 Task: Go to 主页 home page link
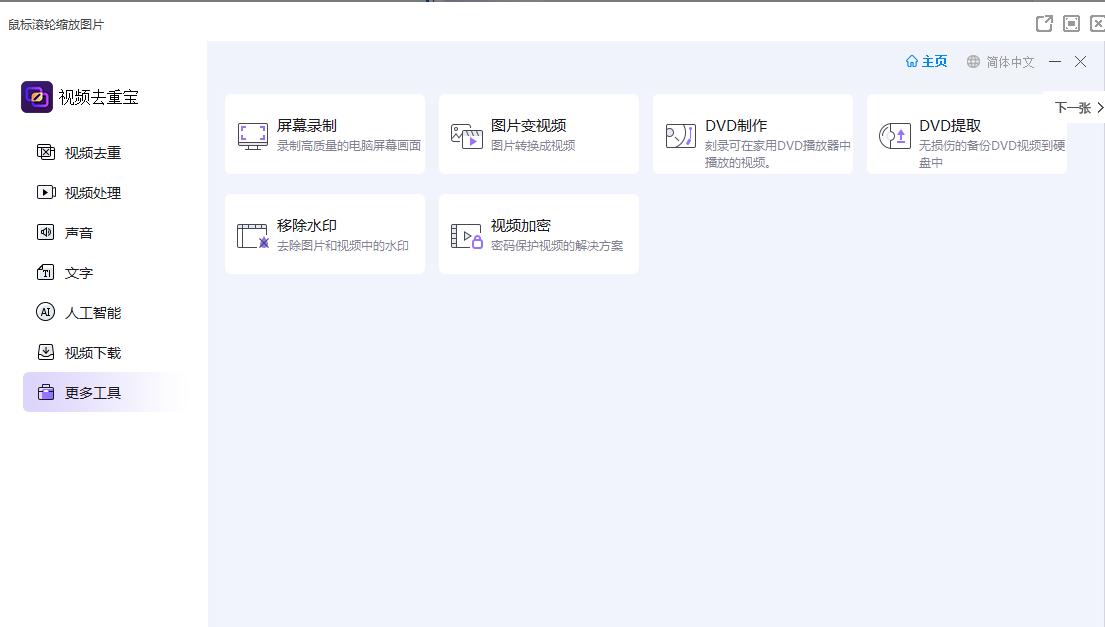pyautogui.click(x=926, y=62)
